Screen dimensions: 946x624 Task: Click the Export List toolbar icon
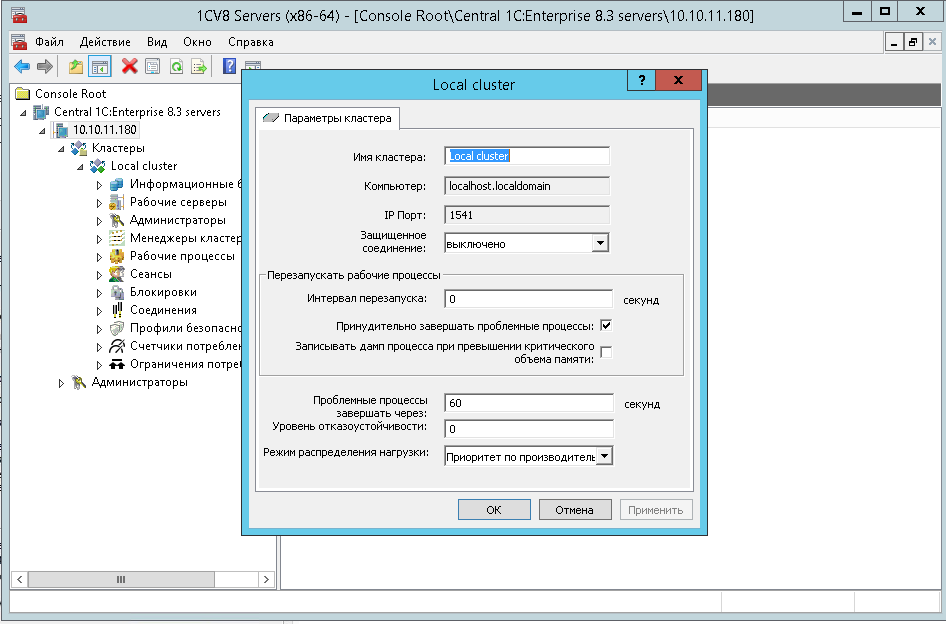coord(199,66)
